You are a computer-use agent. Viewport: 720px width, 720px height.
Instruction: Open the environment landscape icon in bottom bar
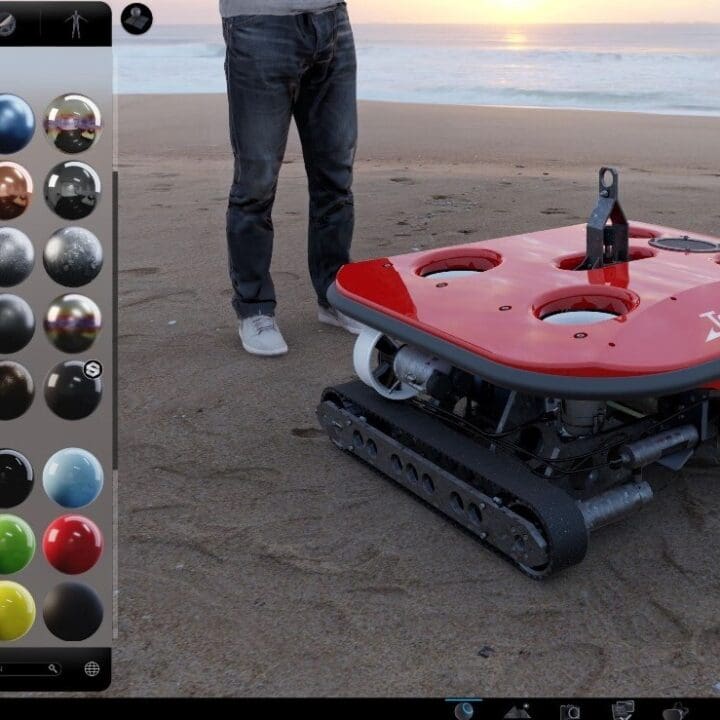click(x=517, y=710)
